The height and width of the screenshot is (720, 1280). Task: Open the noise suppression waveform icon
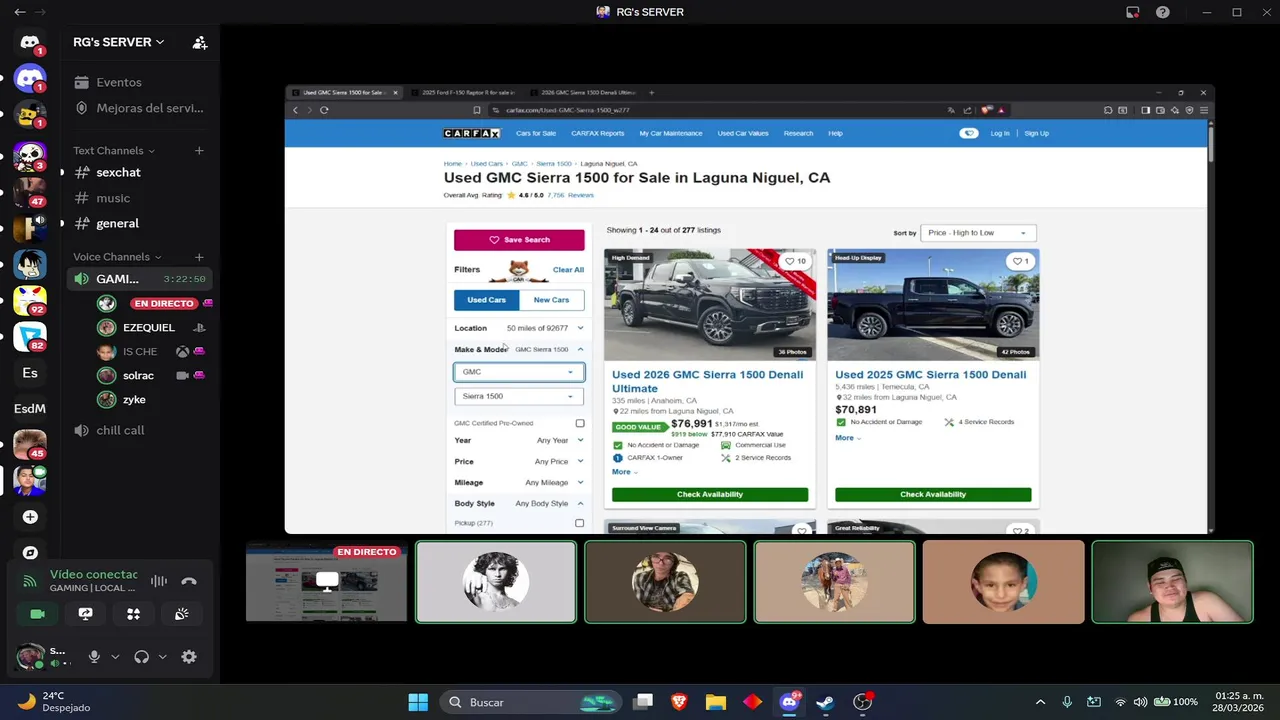coord(159,581)
